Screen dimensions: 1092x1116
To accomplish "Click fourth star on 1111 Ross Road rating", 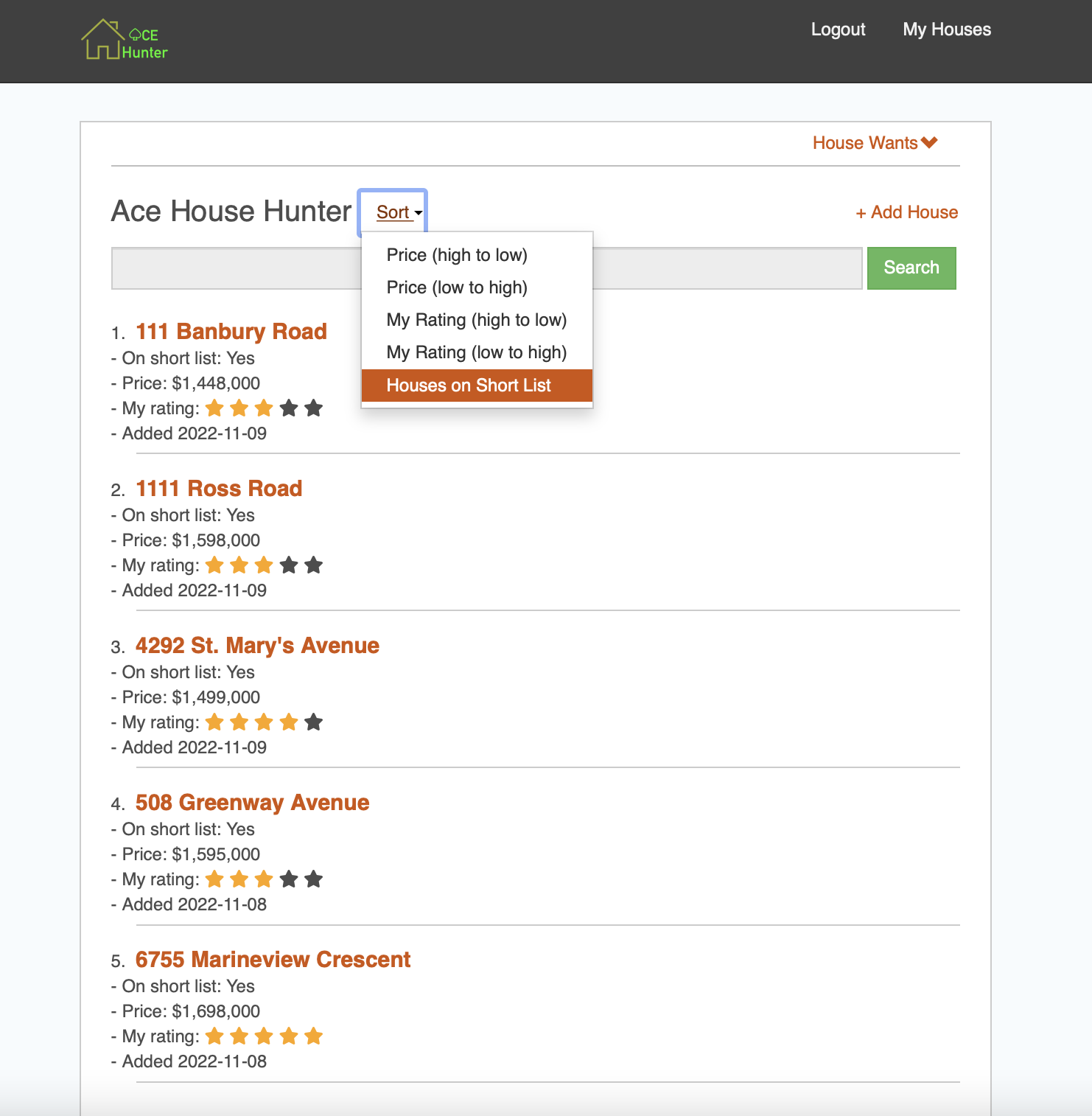I will [x=289, y=565].
